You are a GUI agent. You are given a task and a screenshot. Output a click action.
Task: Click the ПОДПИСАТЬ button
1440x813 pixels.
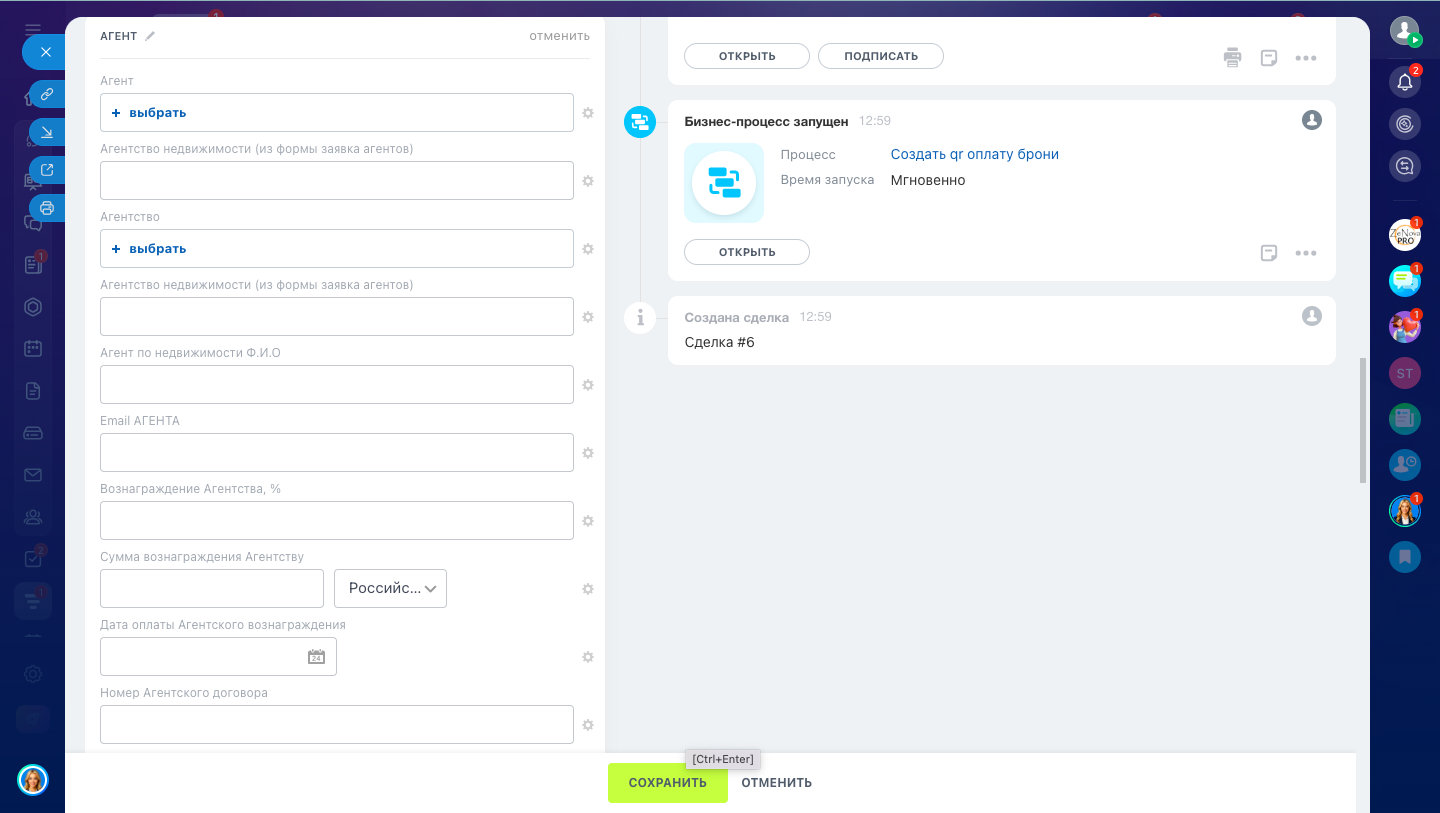tap(881, 56)
